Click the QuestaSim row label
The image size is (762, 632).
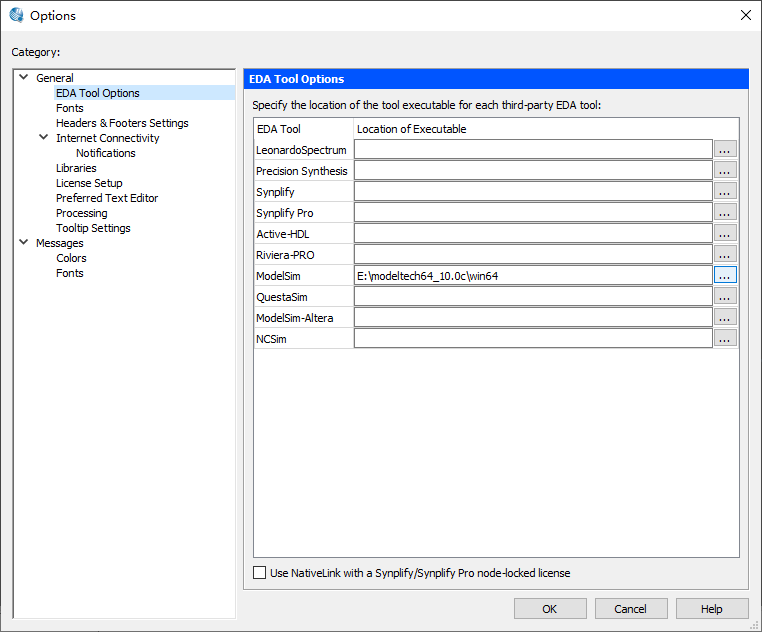click(282, 297)
